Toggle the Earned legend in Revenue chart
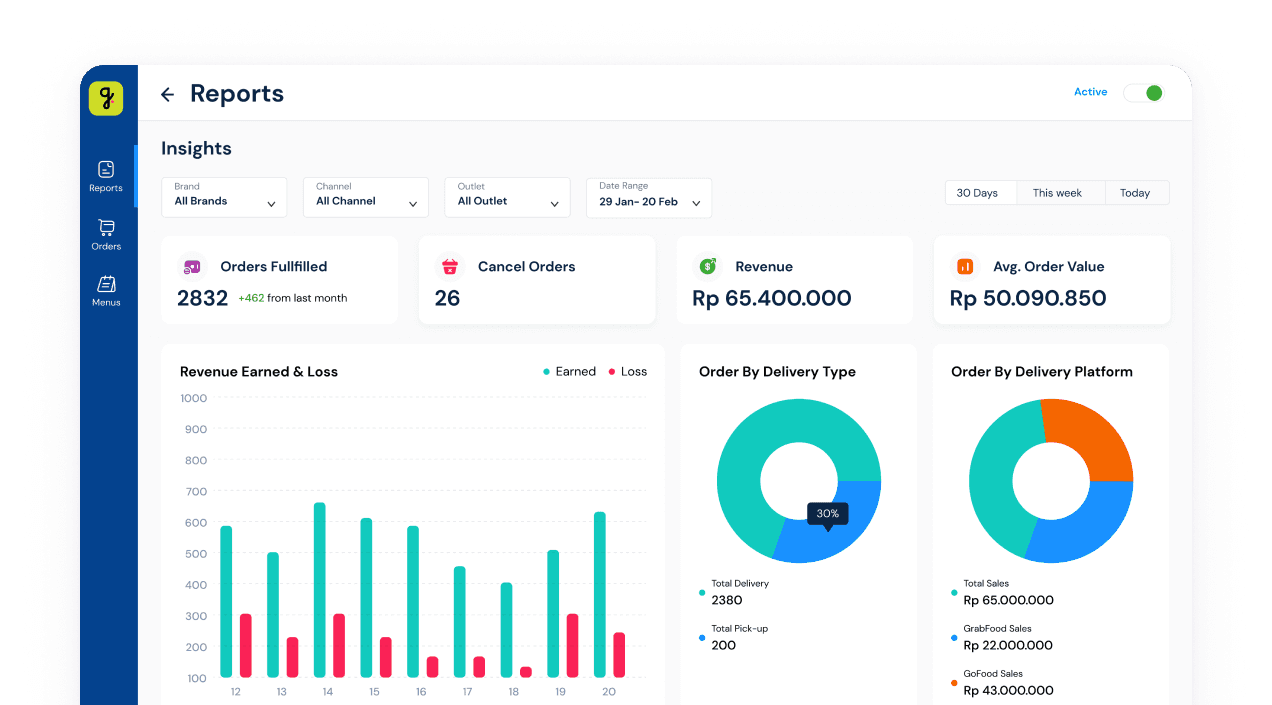Image resolution: width=1272 pixels, height=705 pixels. coord(570,371)
